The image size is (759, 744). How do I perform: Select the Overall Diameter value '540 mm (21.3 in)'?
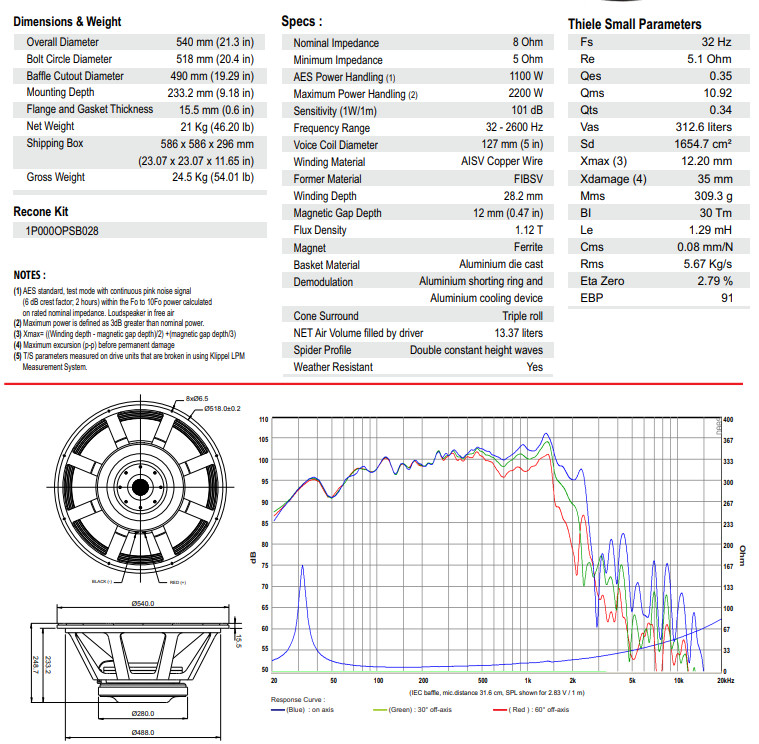click(x=215, y=42)
